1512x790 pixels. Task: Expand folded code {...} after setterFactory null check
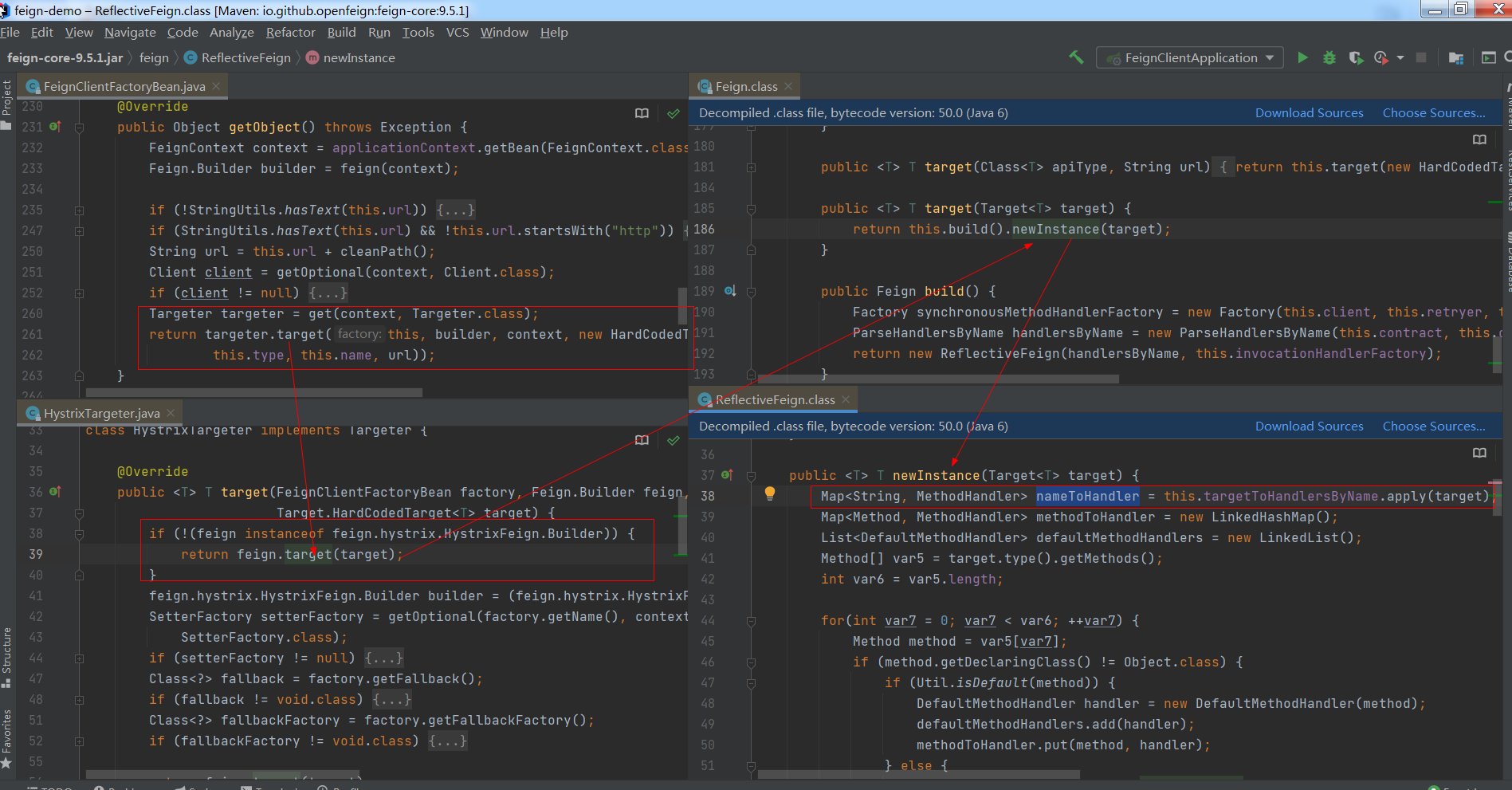click(x=384, y=658)
